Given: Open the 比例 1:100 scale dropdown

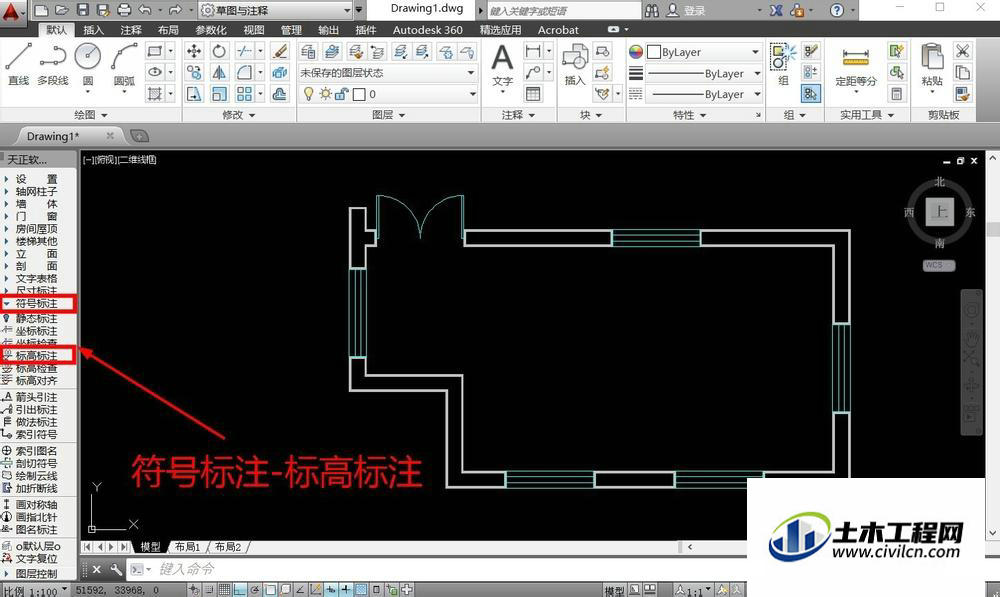Looking at the screenshot, I should (36, 591).
